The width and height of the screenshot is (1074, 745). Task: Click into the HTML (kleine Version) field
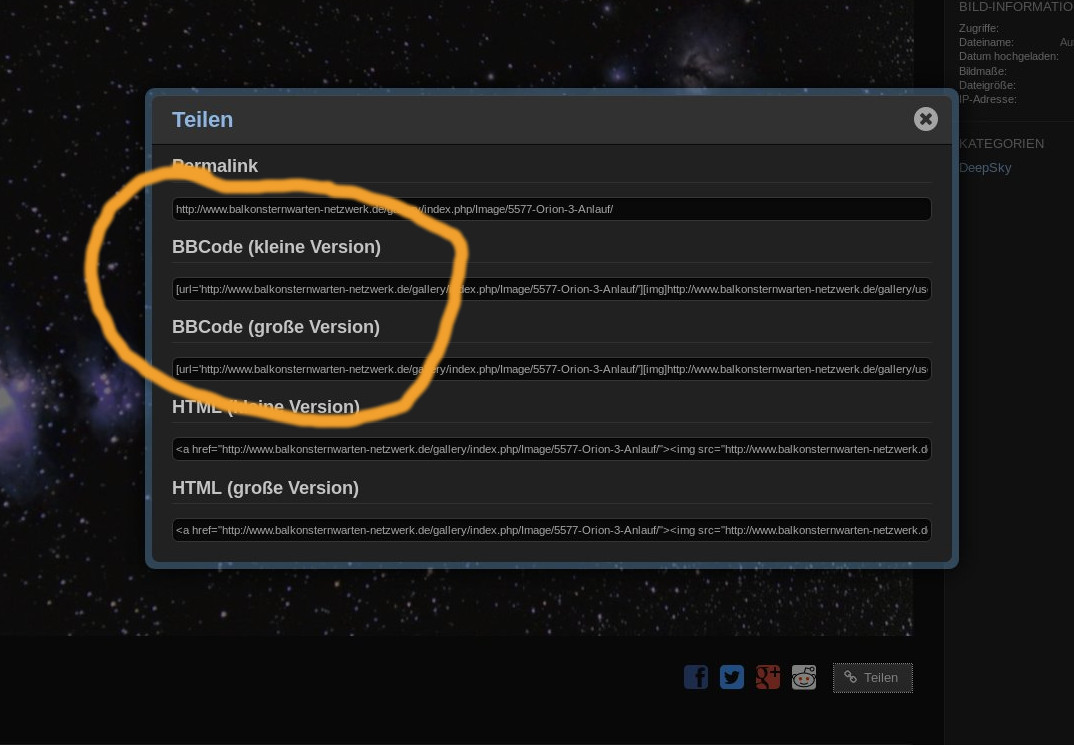(551, 448)
